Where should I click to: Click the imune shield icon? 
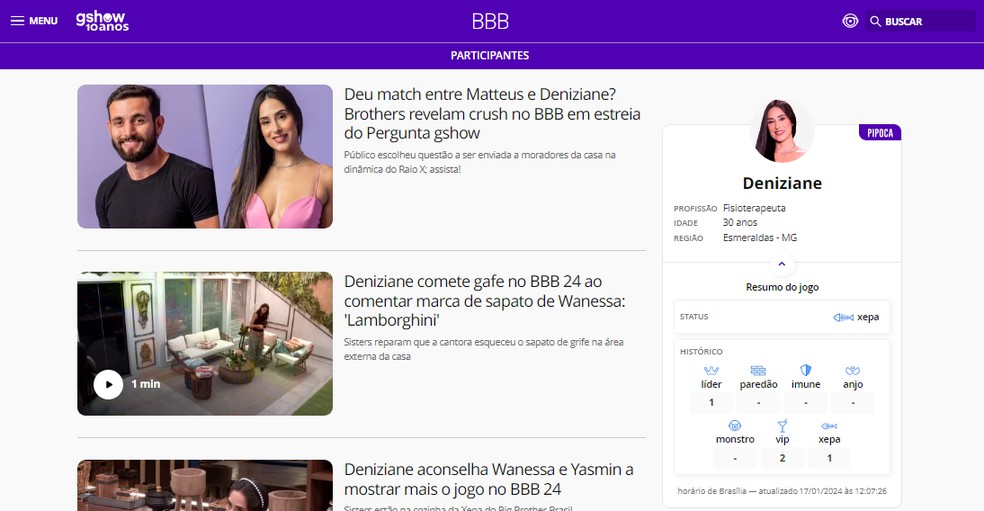806,370
